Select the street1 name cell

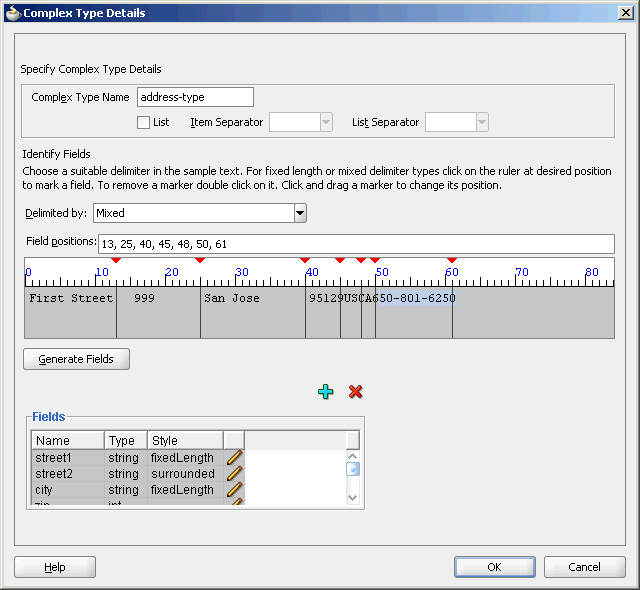[x=68, y=458]
